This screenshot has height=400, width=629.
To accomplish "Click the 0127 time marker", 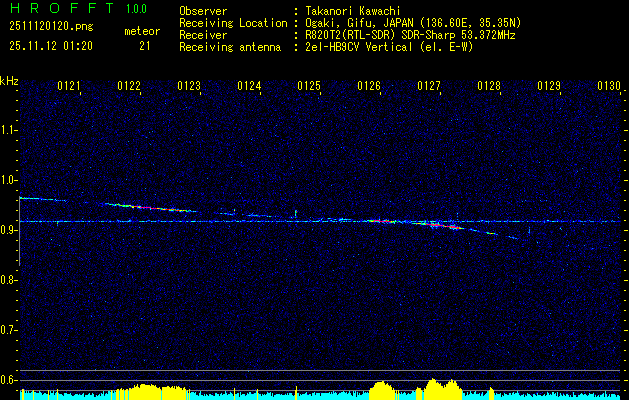I will point(429,87).
